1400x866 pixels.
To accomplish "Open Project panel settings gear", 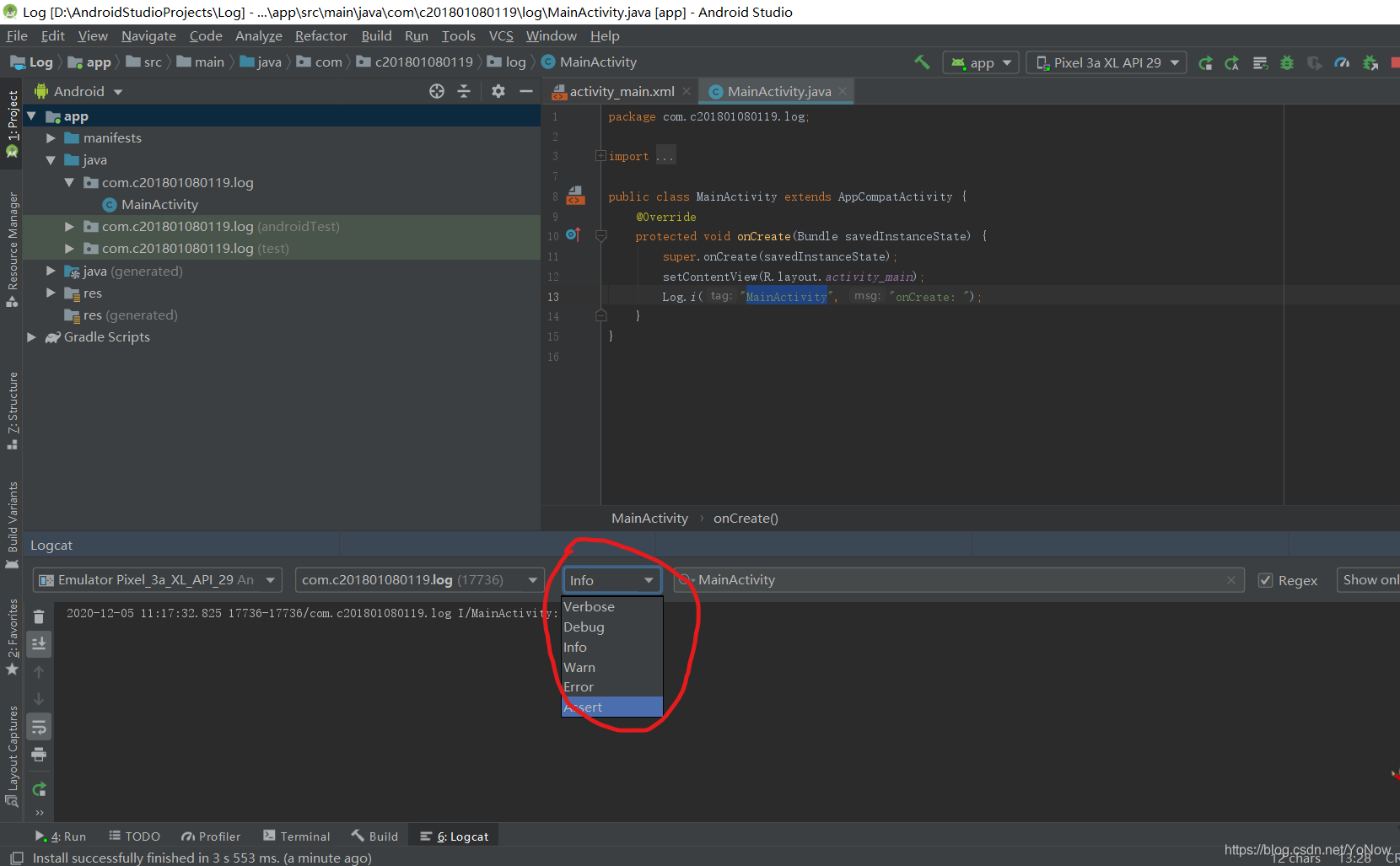I will coord(498,91).
